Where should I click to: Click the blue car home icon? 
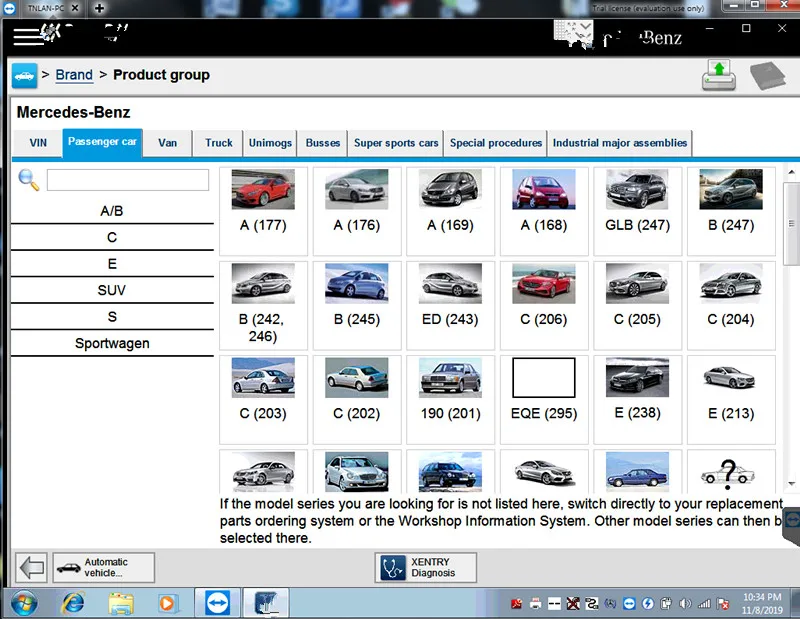point(24,75)
